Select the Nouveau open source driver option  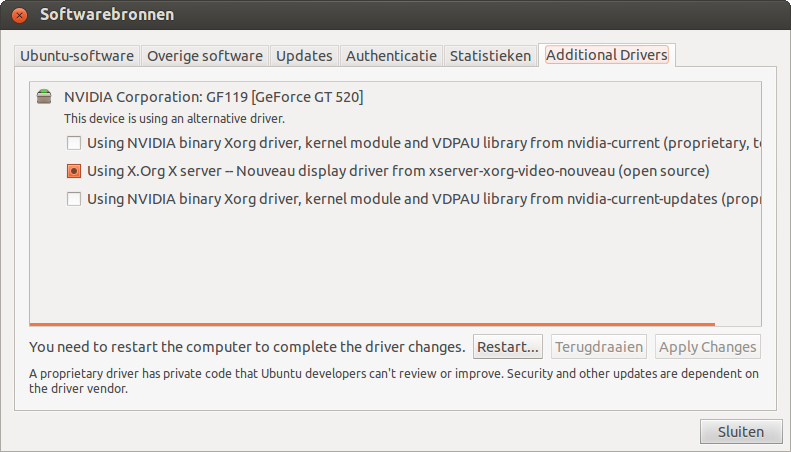tap(74, 171)
